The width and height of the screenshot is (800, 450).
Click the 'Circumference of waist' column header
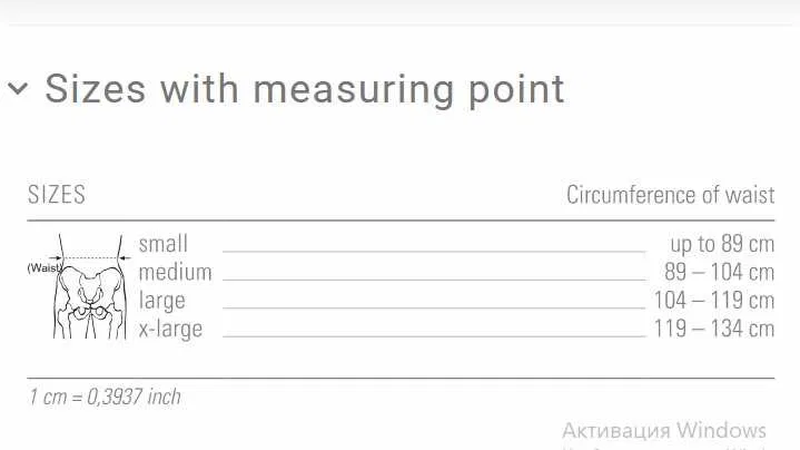coord(670,195)
